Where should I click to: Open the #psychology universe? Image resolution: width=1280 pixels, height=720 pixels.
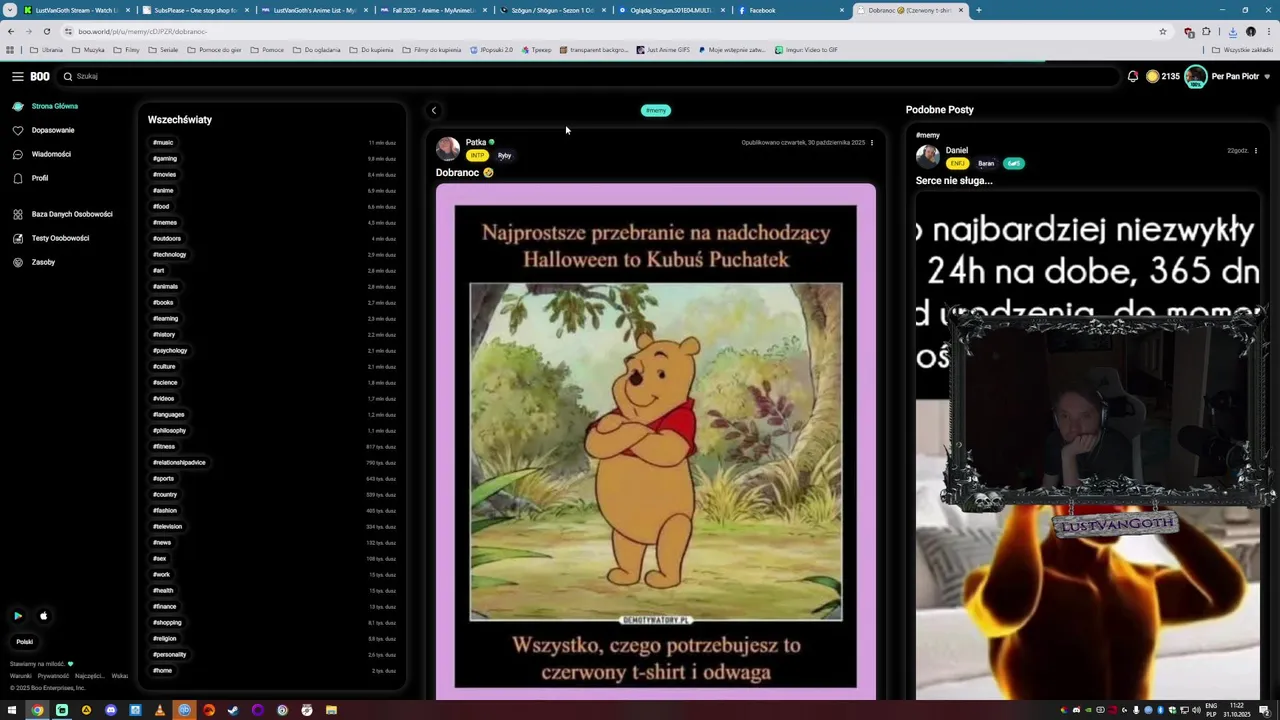(170, 350)
